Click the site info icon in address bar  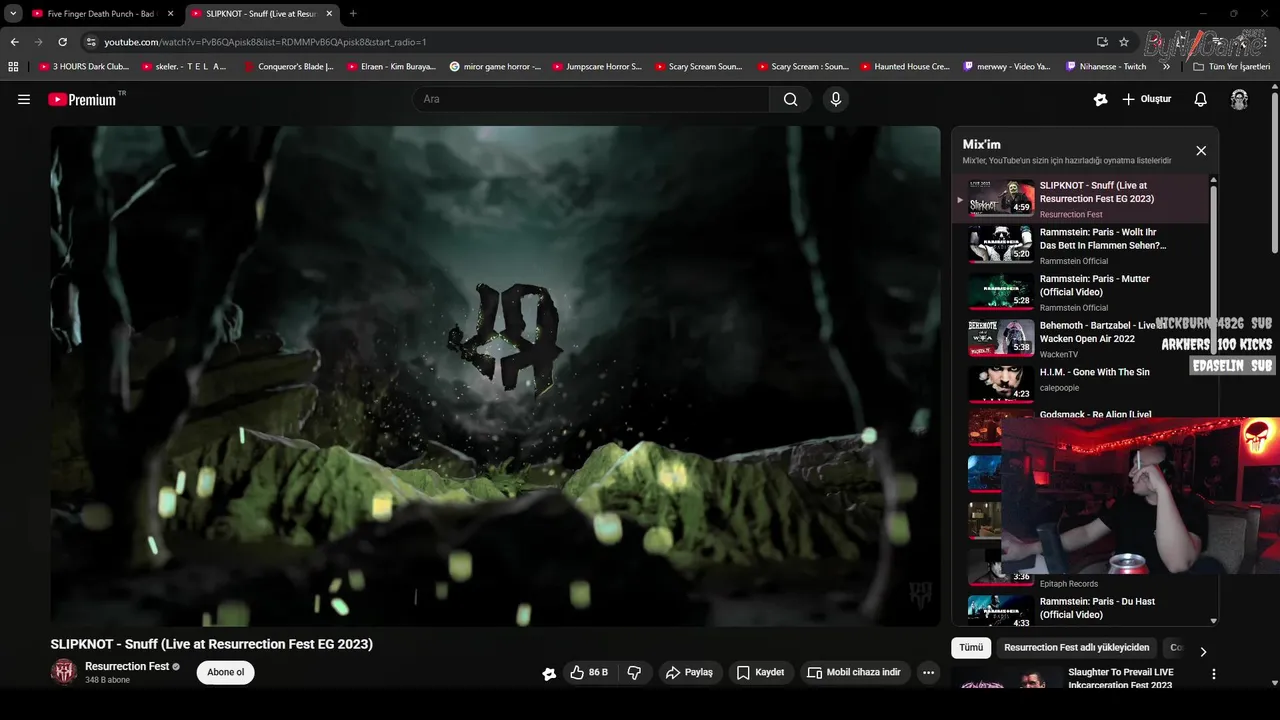[91, 42]
